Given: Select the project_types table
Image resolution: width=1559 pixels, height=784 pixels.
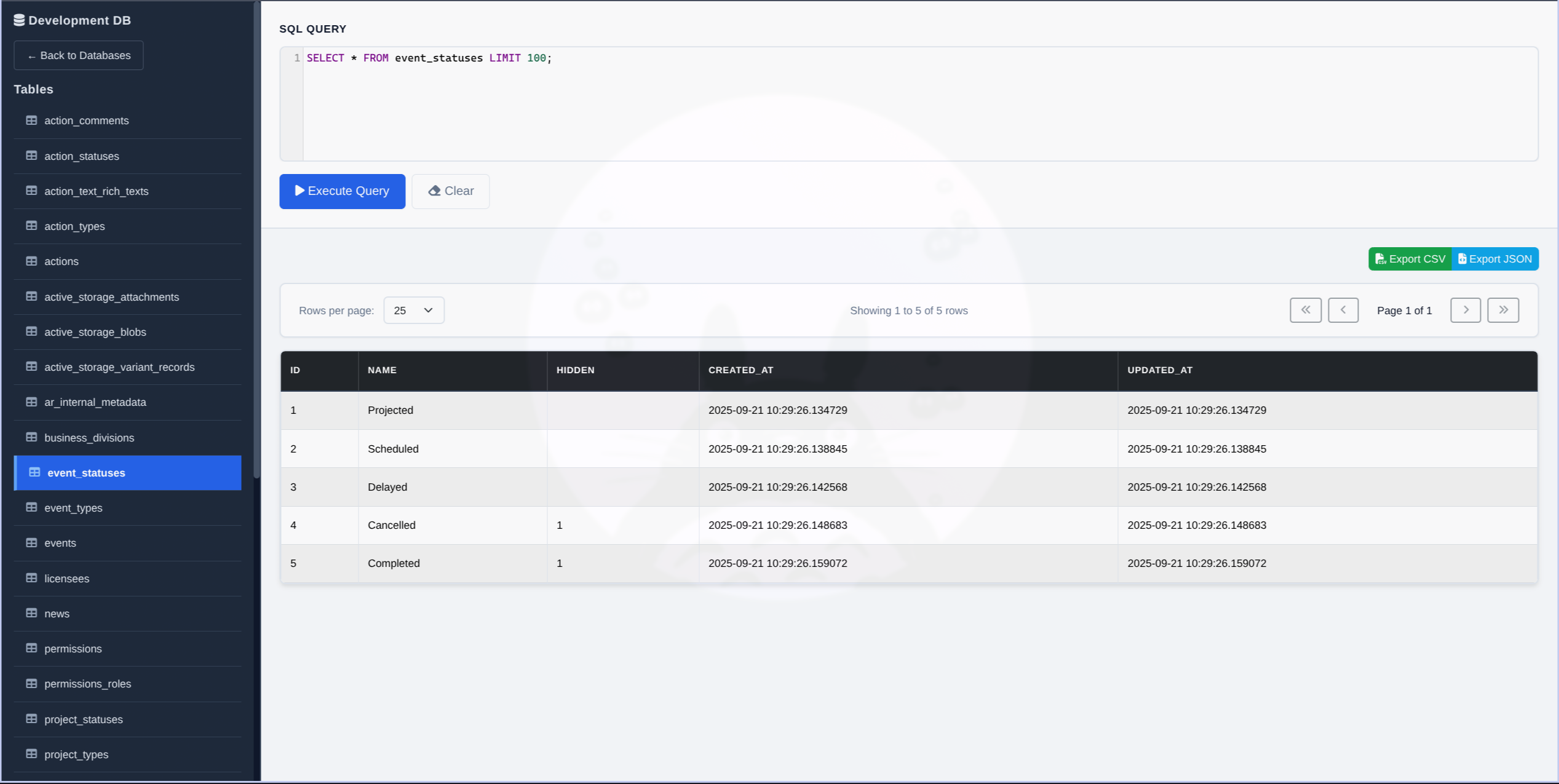Looking at the screenshot, I should pos(76,754).
